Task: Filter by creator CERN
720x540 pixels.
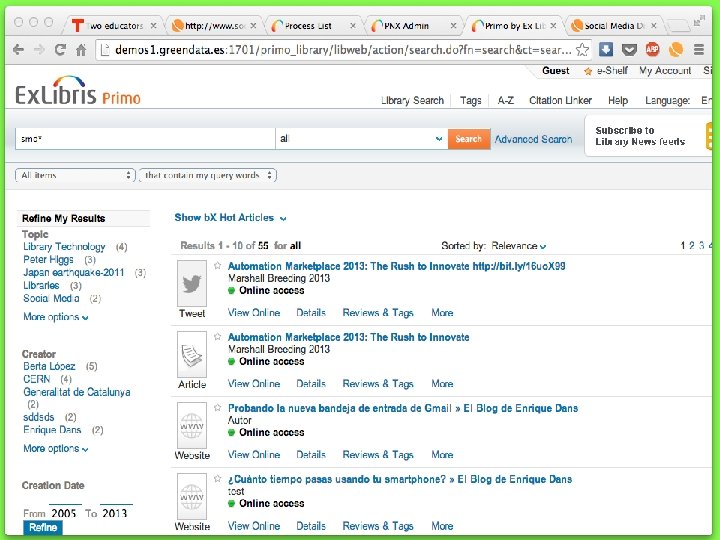Action: click(36, 379)
